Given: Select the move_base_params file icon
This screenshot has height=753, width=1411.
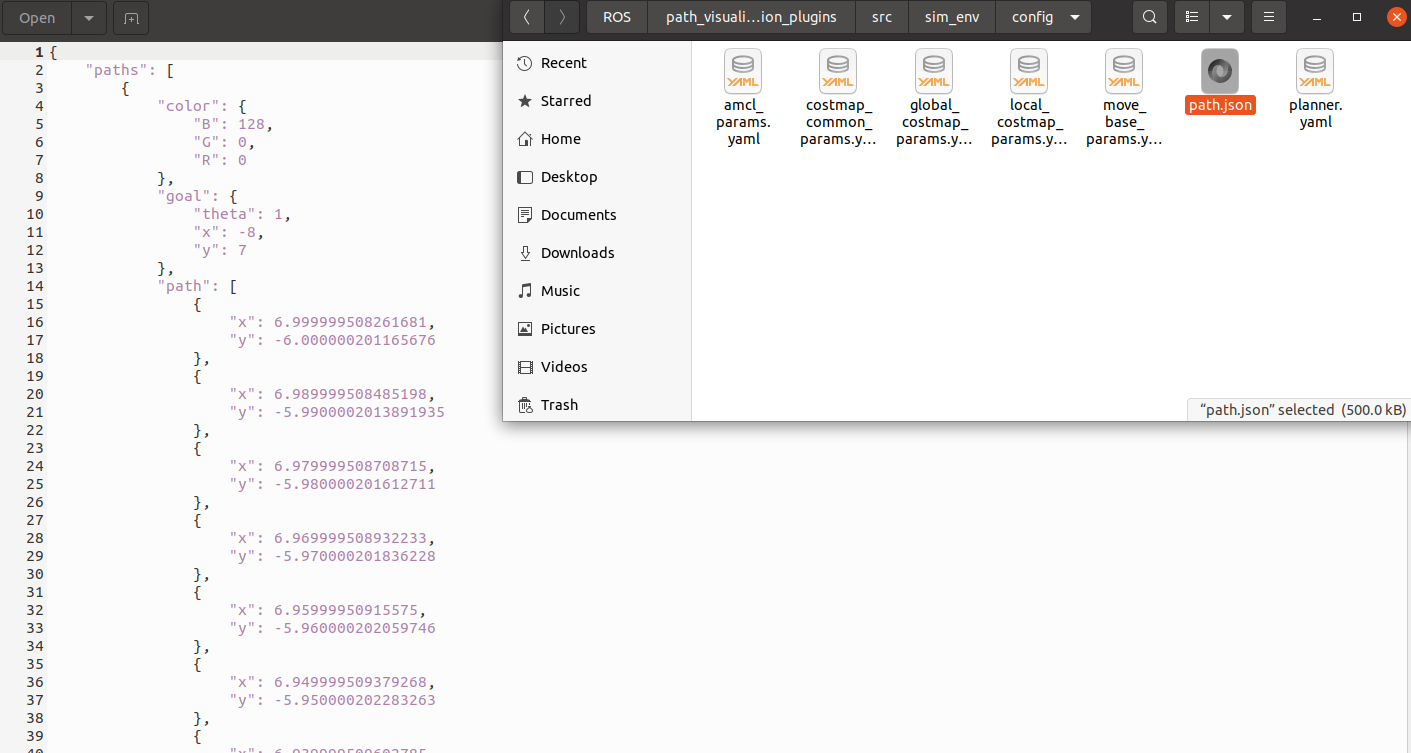Looking at the screenshot, I should [1124, 70].
